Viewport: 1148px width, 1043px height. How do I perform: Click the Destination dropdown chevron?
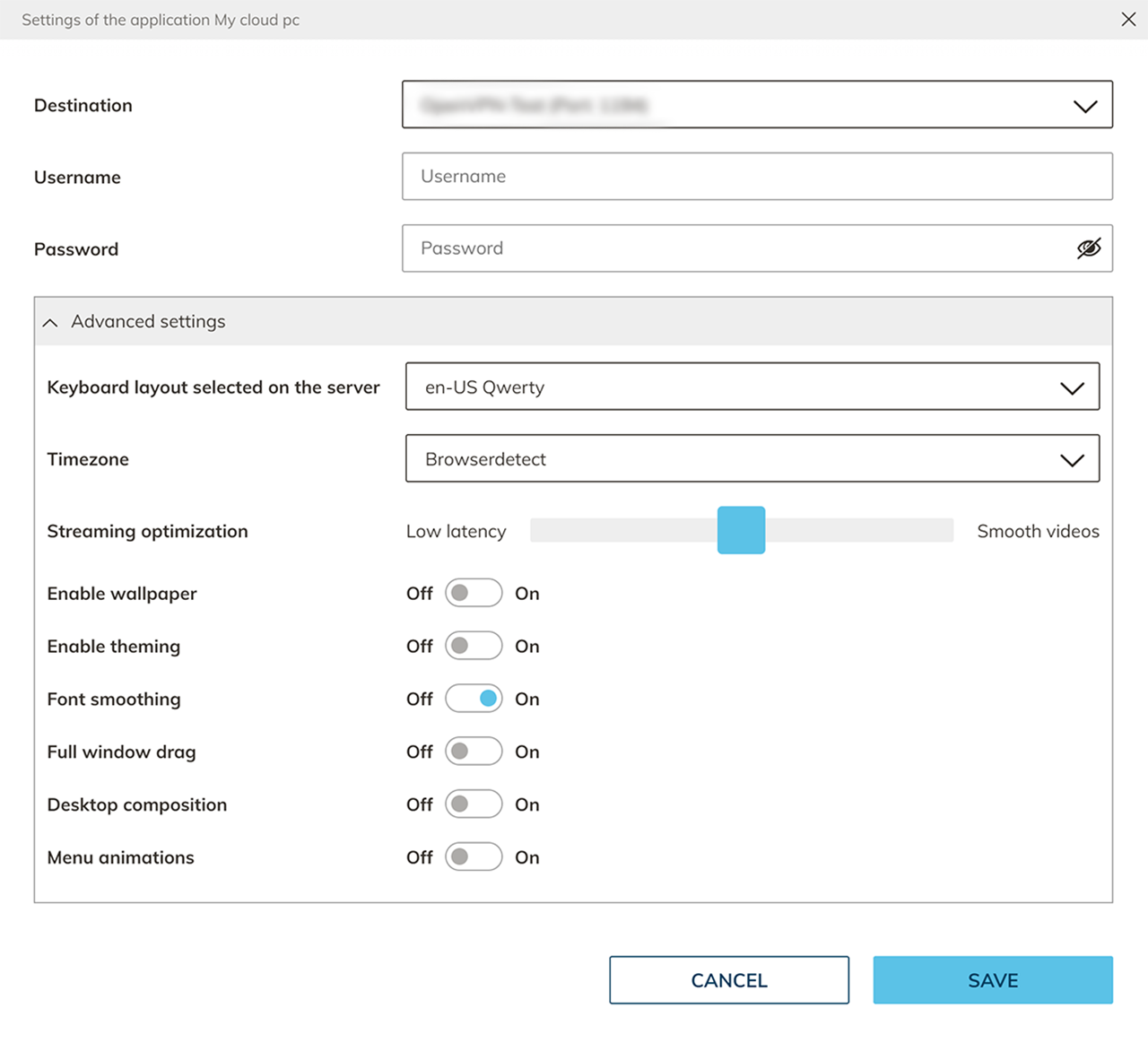pyautogui.click(x=1085, y=105)
